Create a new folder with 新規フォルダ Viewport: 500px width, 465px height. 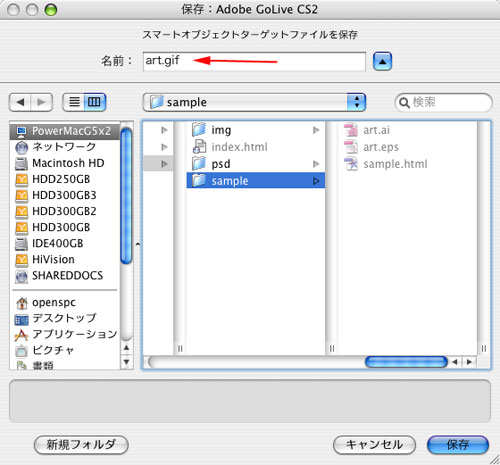pos(81,445)
